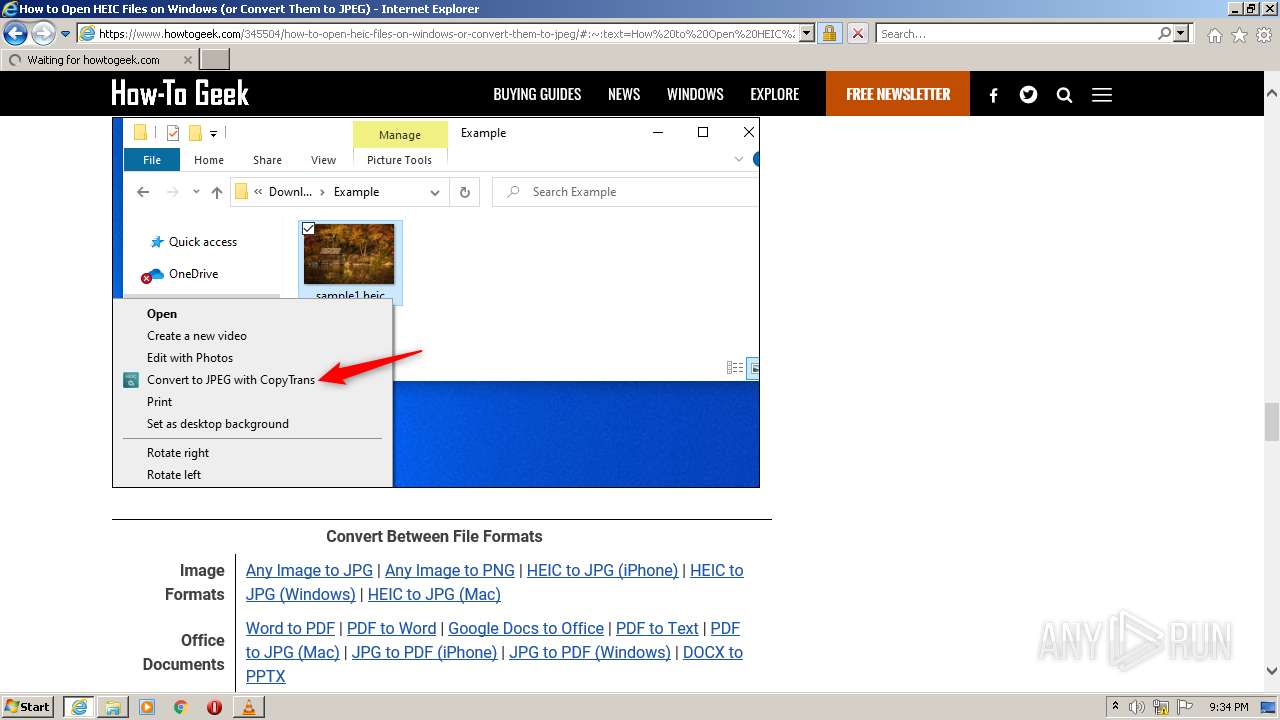The image size is (1280, 720).
Task: Click the IE search box
Action: (1016, 34)
